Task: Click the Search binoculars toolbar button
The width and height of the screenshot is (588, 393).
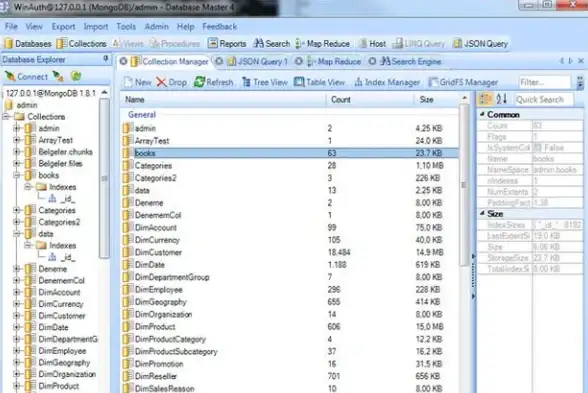Action: (272, 44)
